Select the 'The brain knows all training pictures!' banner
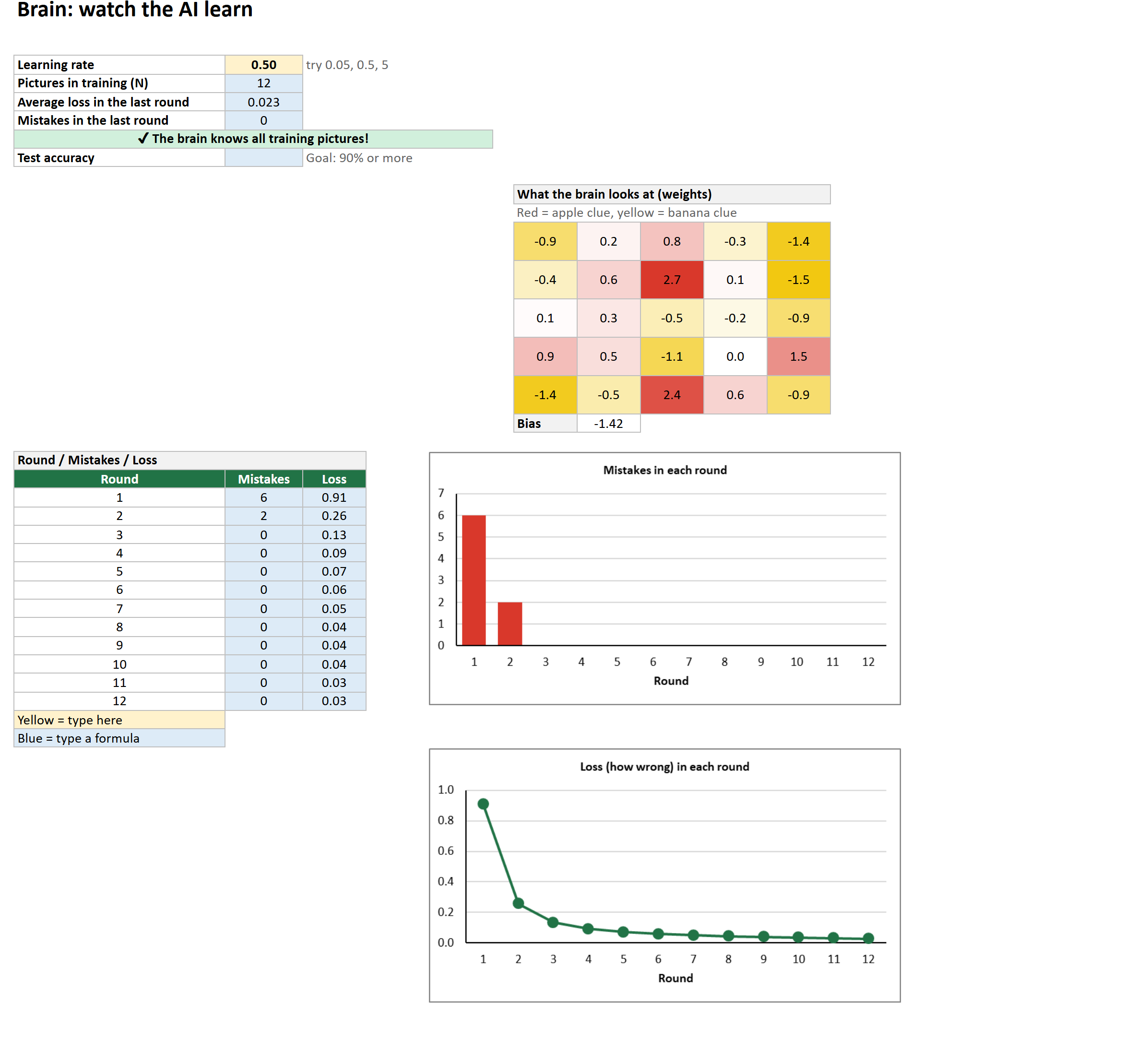The image size is (1138, 1064). pos(253,139)
